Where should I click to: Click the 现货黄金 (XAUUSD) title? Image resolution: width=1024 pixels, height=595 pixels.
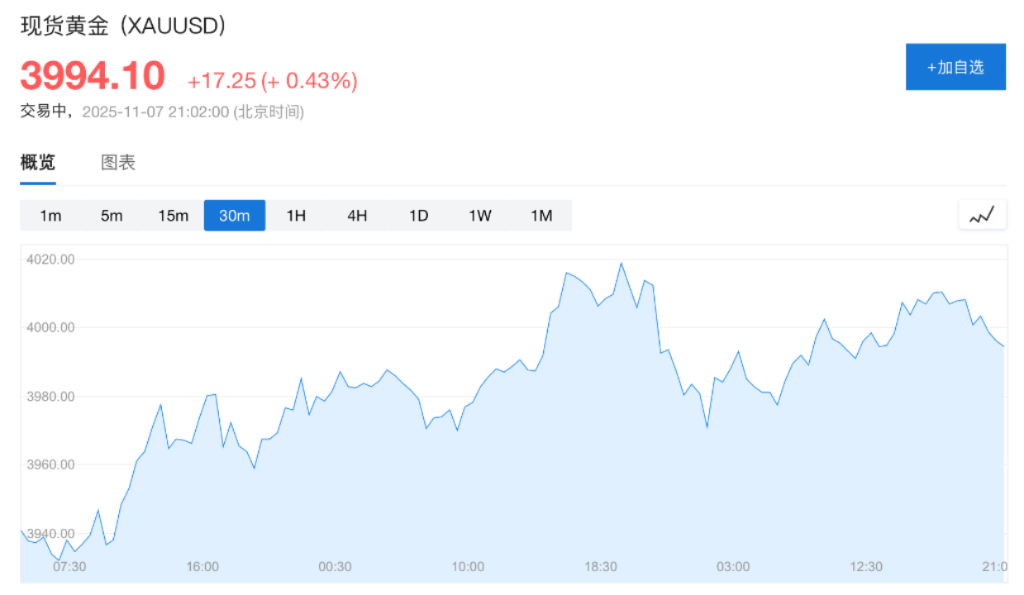[123, 26]
